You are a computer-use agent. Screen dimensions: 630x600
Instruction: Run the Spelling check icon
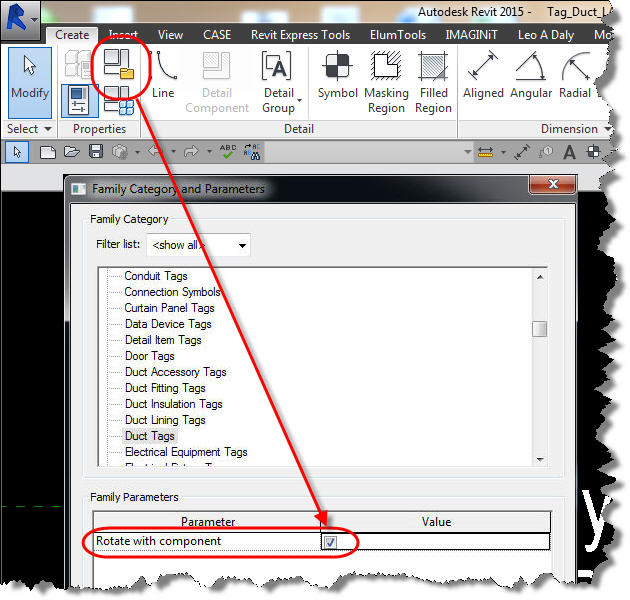(228, 152)
